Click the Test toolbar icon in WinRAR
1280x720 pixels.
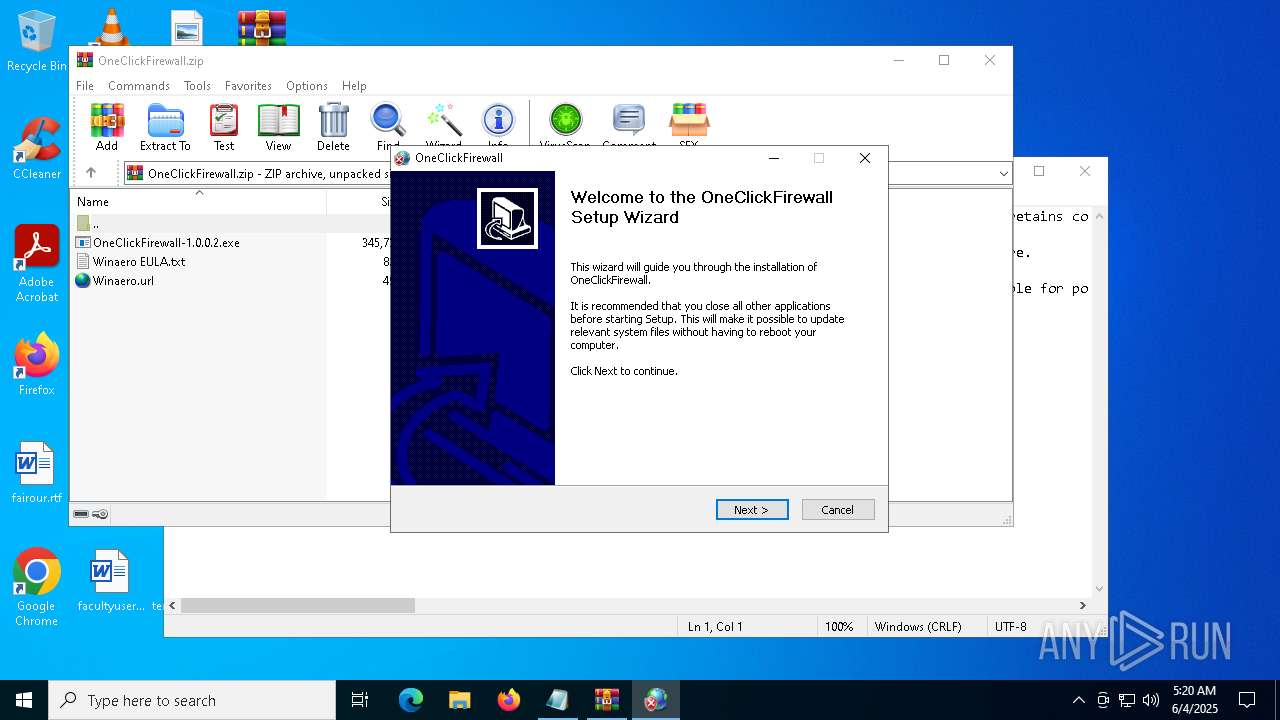coord(224,127)
